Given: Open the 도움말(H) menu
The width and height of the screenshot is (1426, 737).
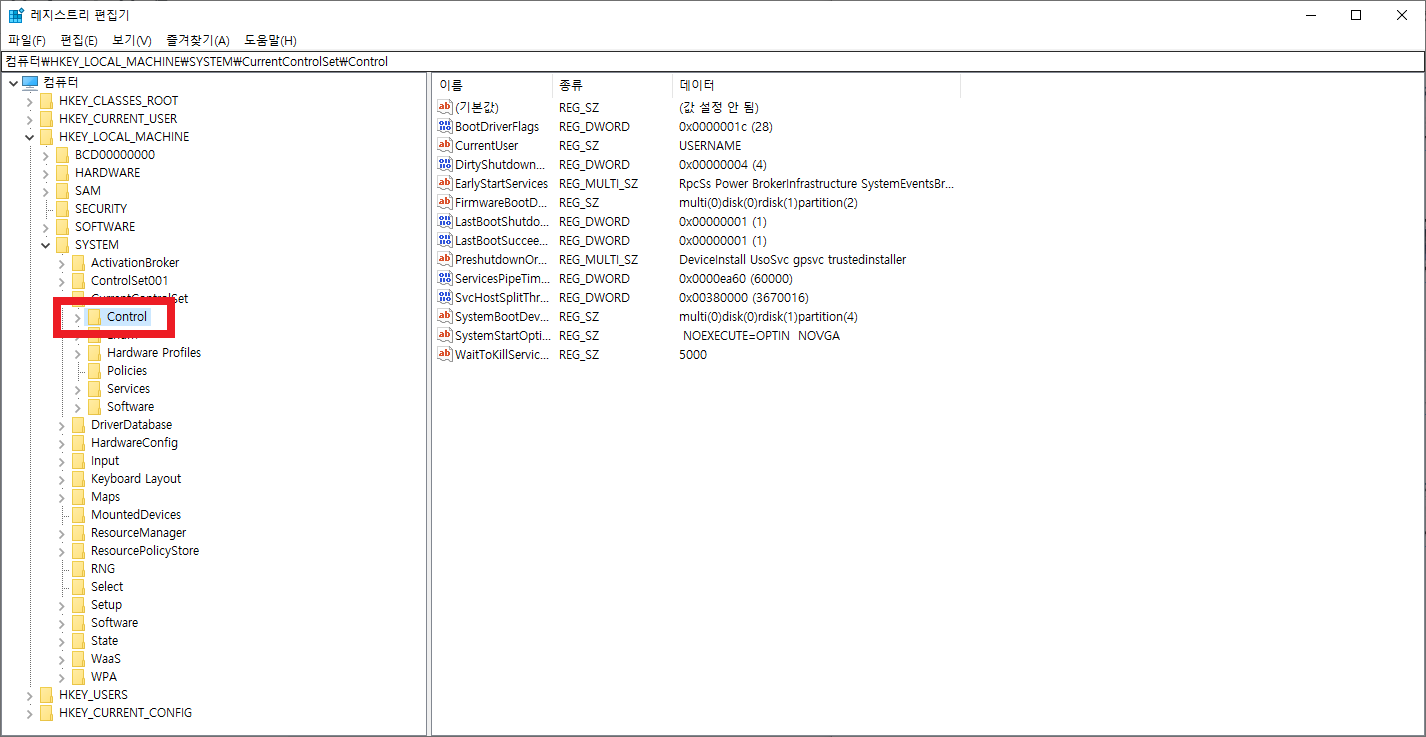Looking at the screenshot, I should (x=271, y=41).
